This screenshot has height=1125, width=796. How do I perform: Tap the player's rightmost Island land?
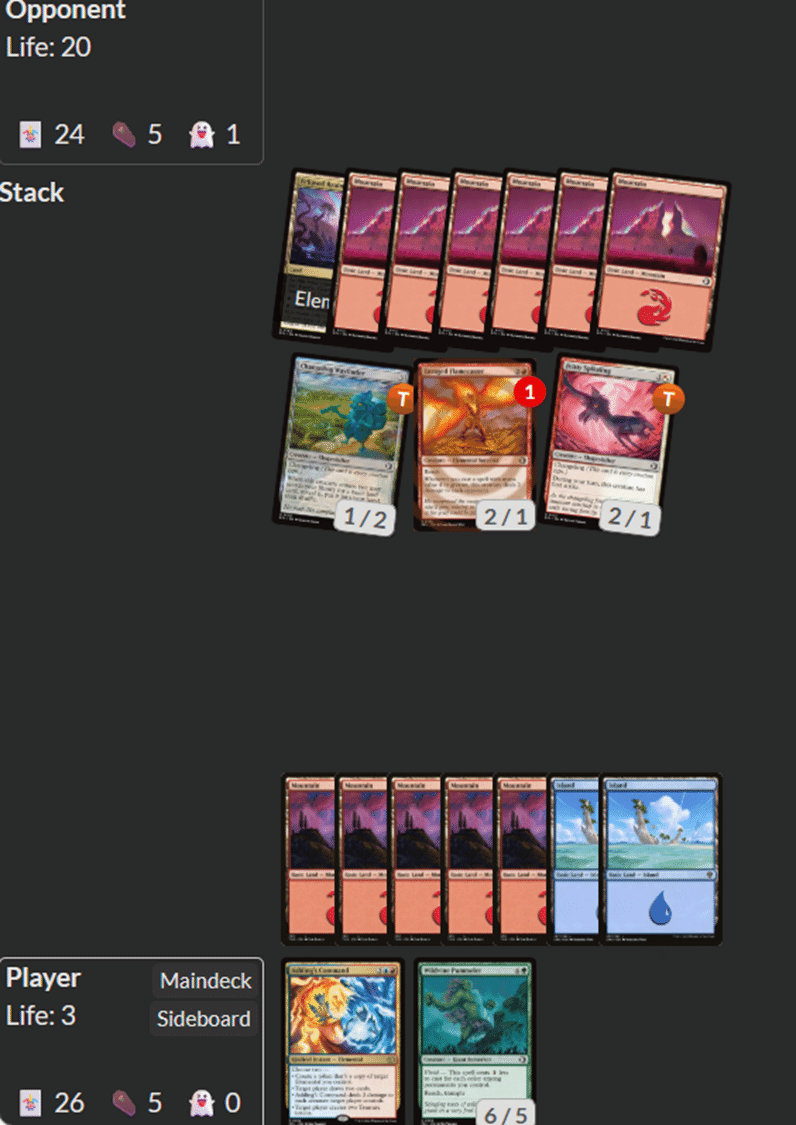click(660, 859)
